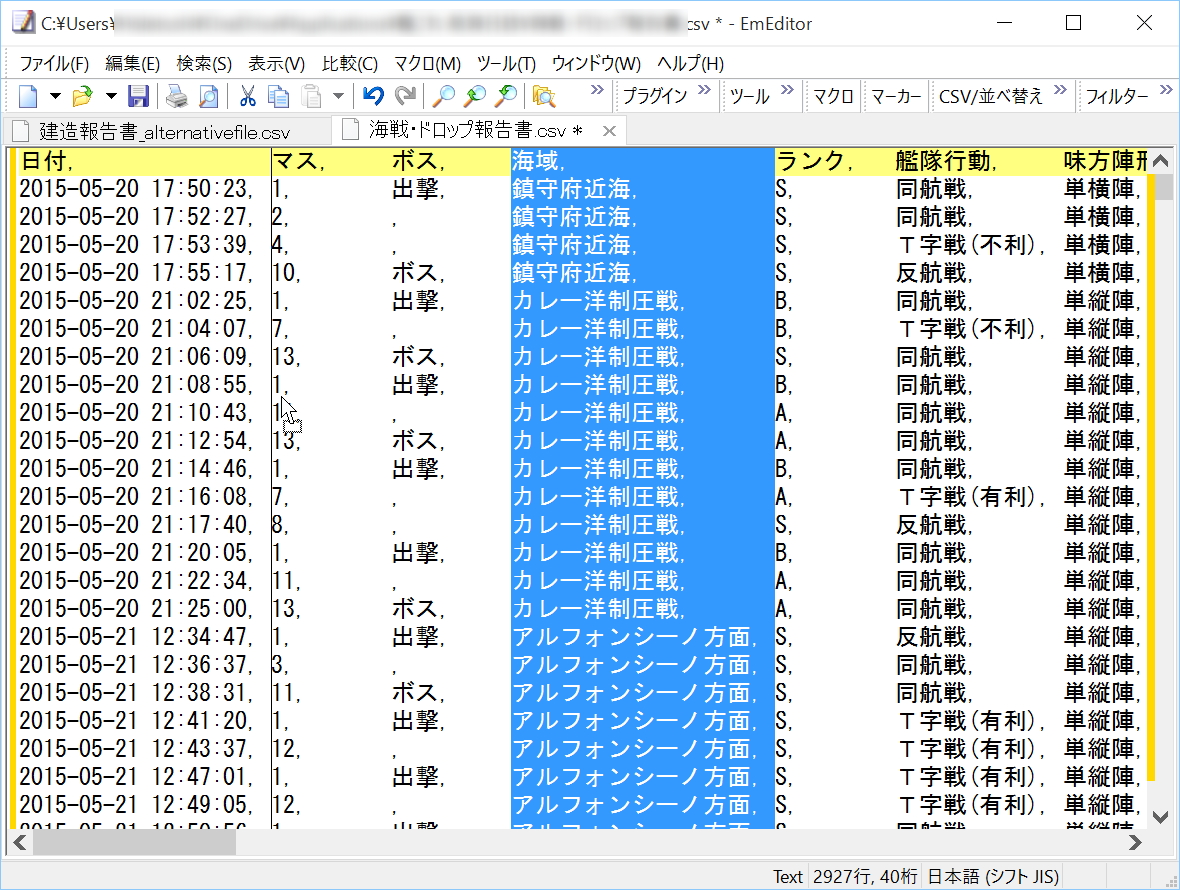Open a file with the folder icon

click(82, 96)
